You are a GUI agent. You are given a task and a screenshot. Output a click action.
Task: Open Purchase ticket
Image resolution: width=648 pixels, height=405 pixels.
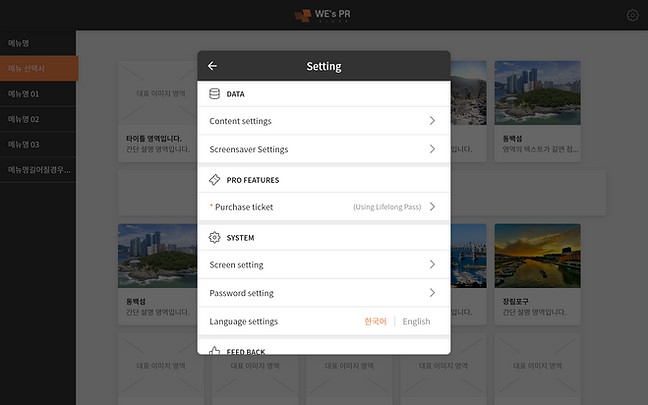click(x=324, y=207)
